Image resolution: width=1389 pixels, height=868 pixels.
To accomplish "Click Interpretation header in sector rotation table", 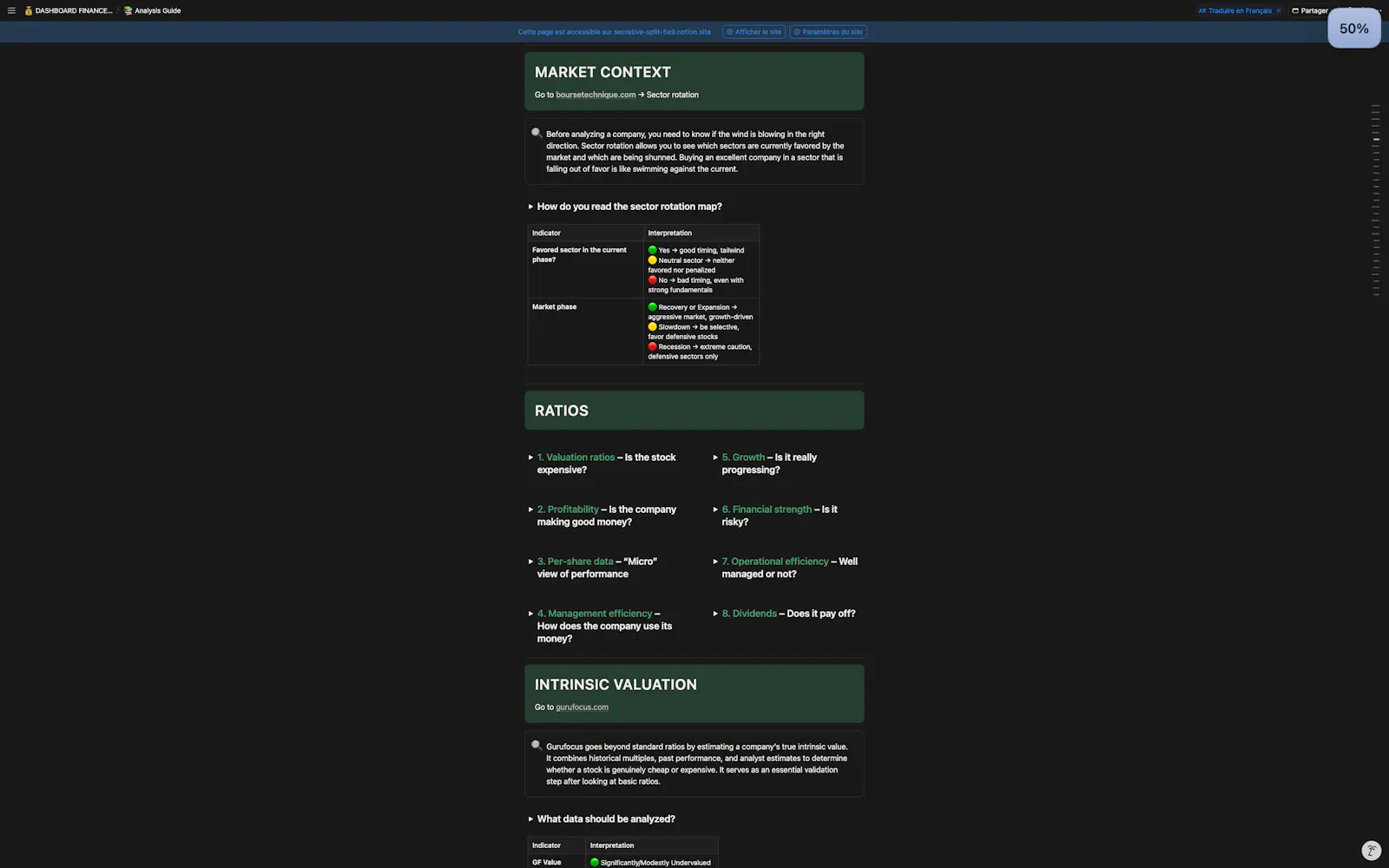I will (701, 233).
